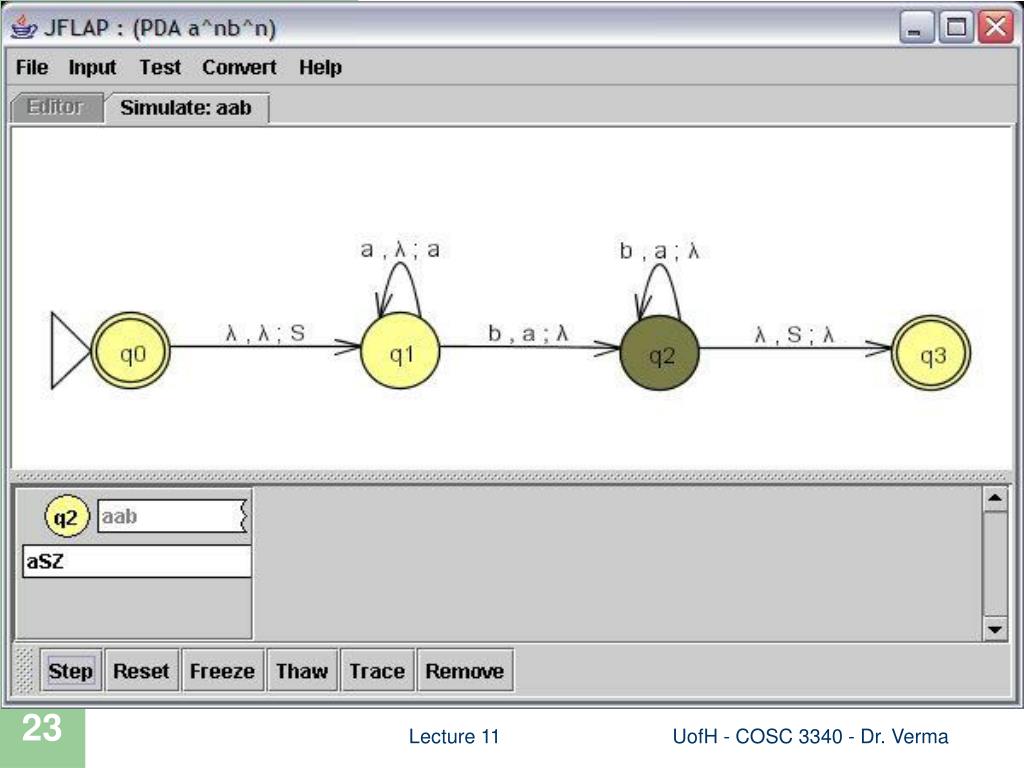Click the Freeze button
Image resolution: width=1024 pixels, height=768 pixels.
tap(223, 671)
